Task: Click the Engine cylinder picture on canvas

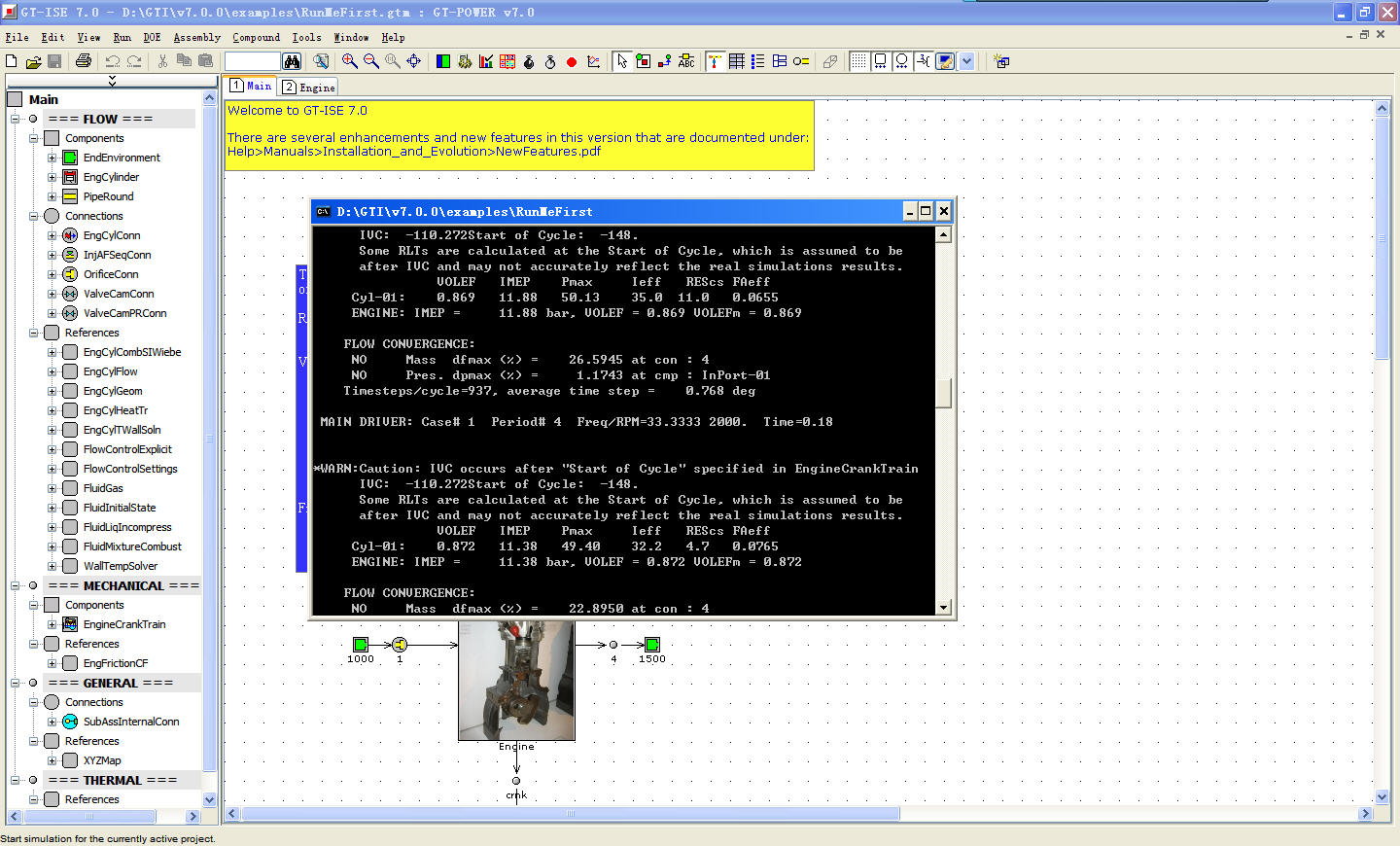Action: [516, 682]
